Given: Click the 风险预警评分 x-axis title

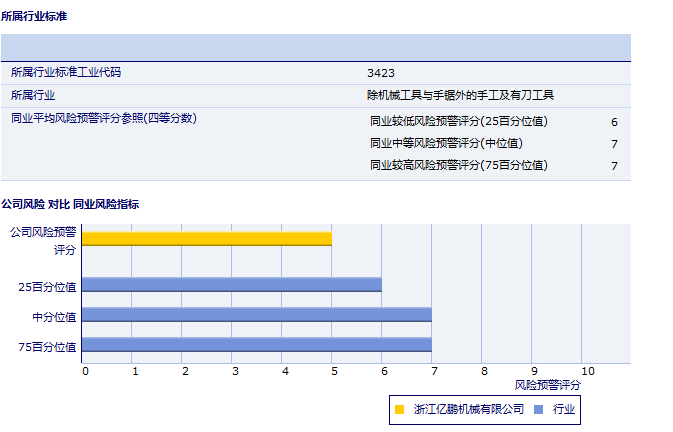Looking at the screenshot, I should pyautogui.click(x=547, y=385).
